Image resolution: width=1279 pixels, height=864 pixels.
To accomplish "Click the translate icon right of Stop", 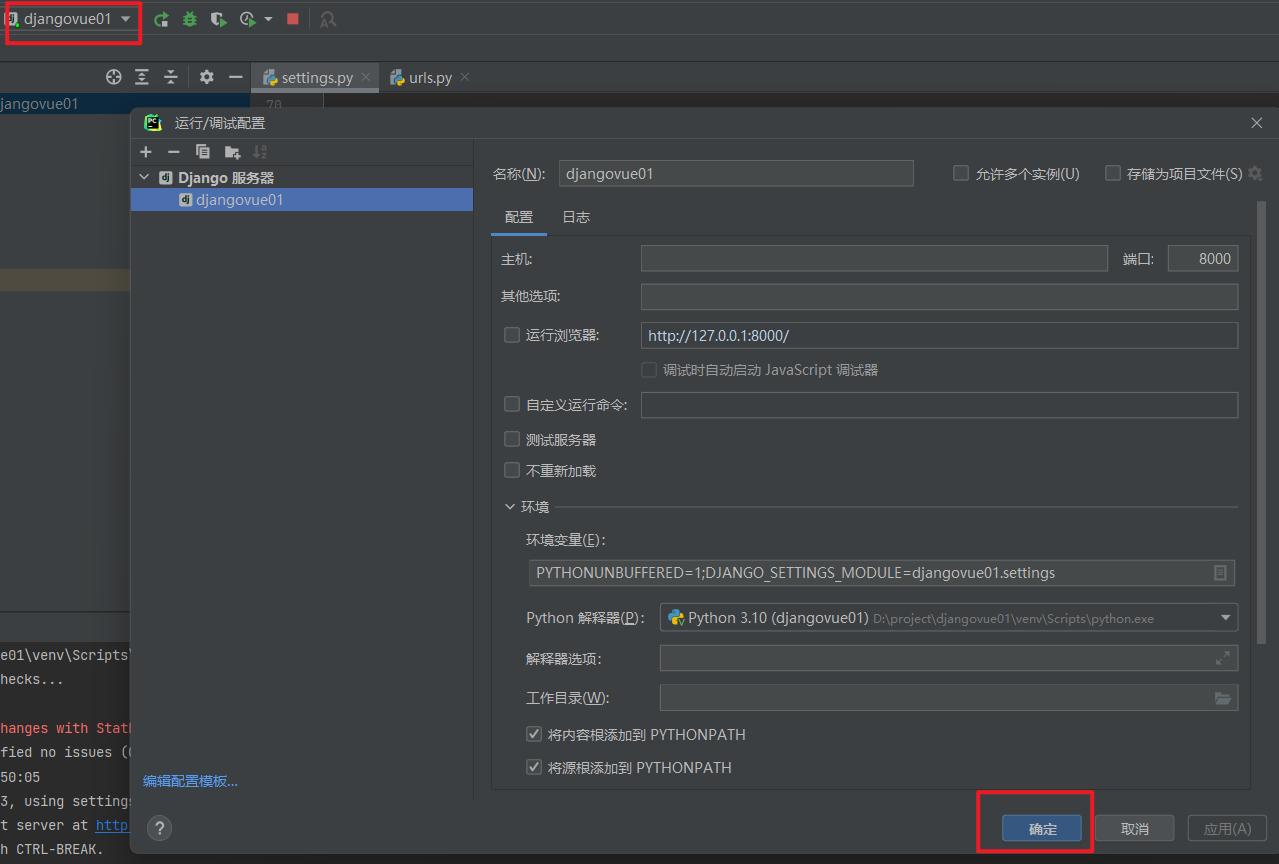I will (x=328, y=19).
